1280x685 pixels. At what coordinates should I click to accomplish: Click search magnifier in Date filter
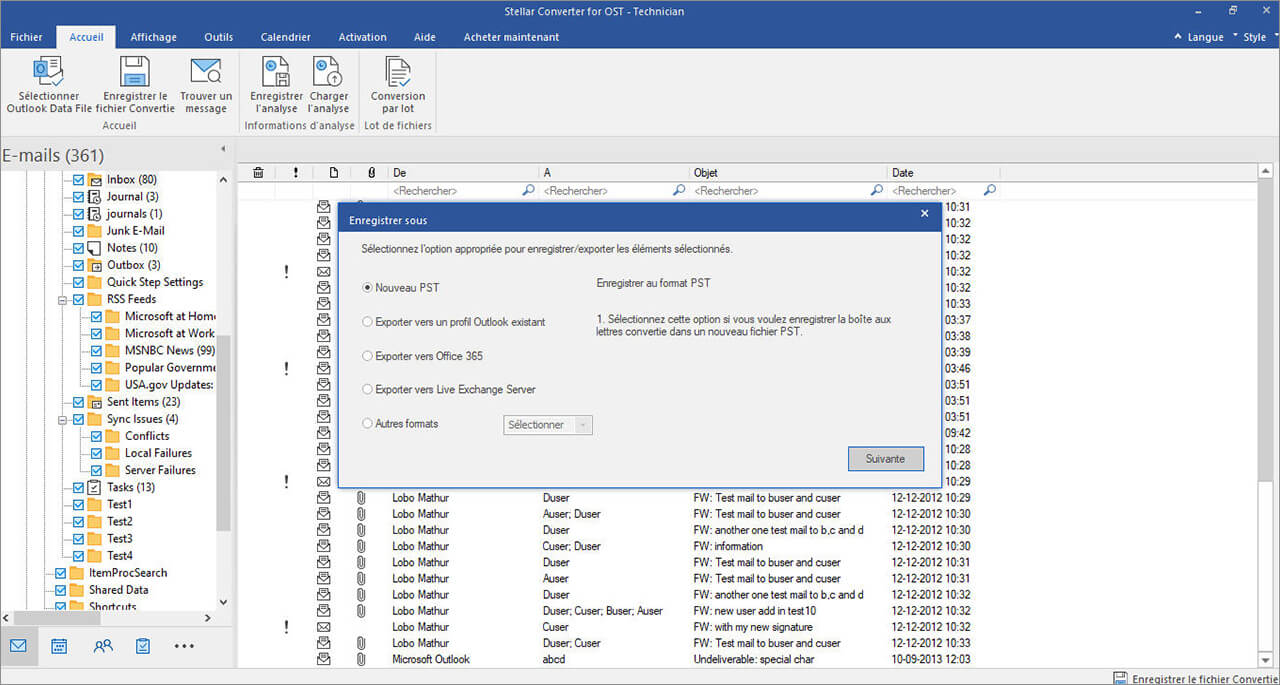[990, 190]
